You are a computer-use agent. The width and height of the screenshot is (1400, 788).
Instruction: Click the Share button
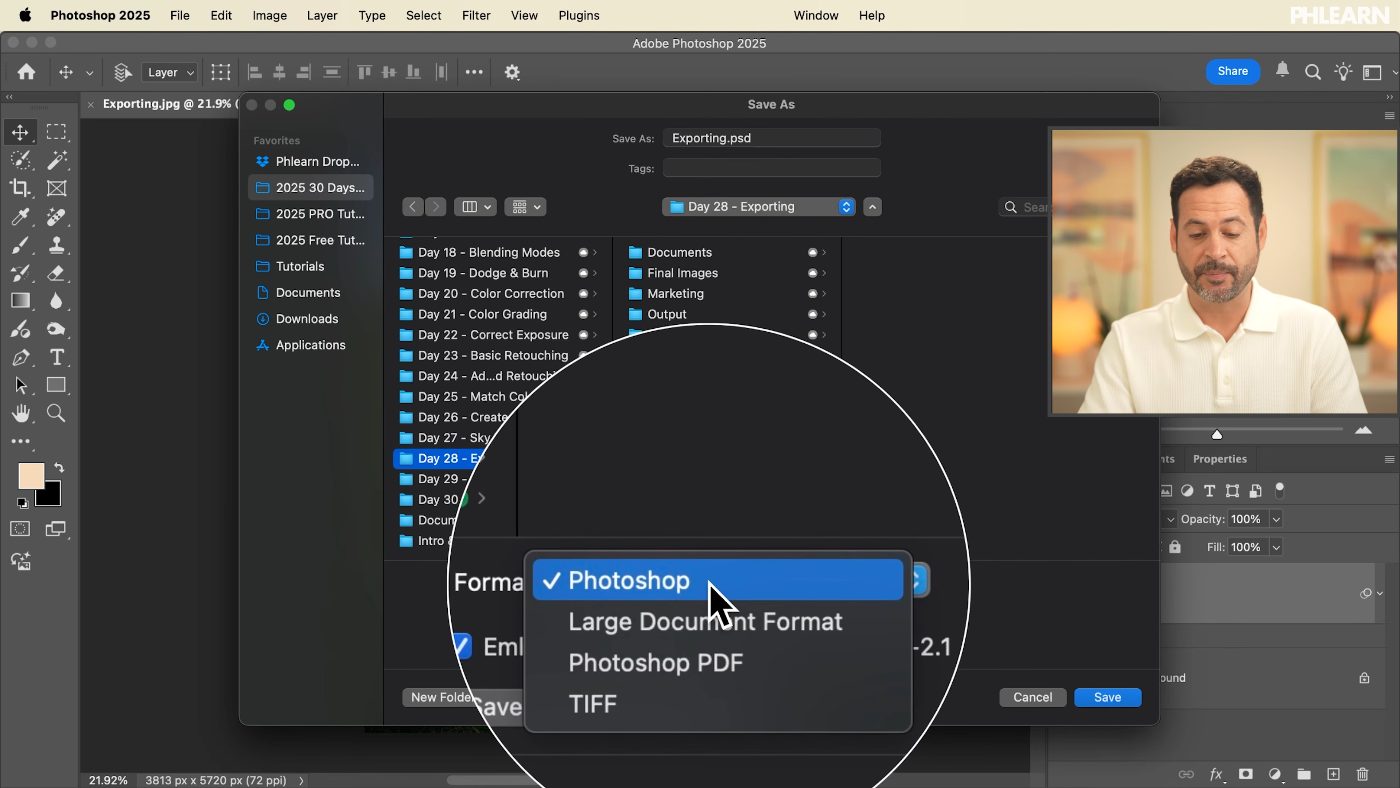click(x=1232, y=71)
